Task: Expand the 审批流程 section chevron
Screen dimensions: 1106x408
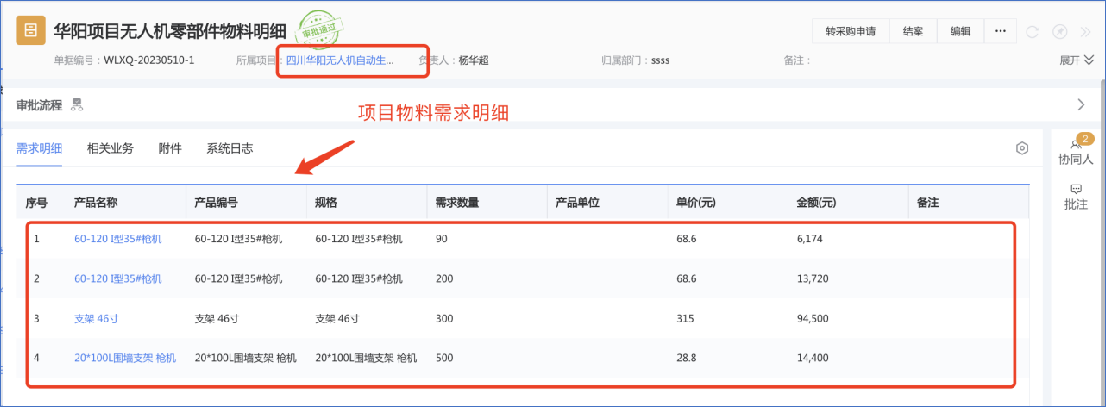Action: 1081,104
